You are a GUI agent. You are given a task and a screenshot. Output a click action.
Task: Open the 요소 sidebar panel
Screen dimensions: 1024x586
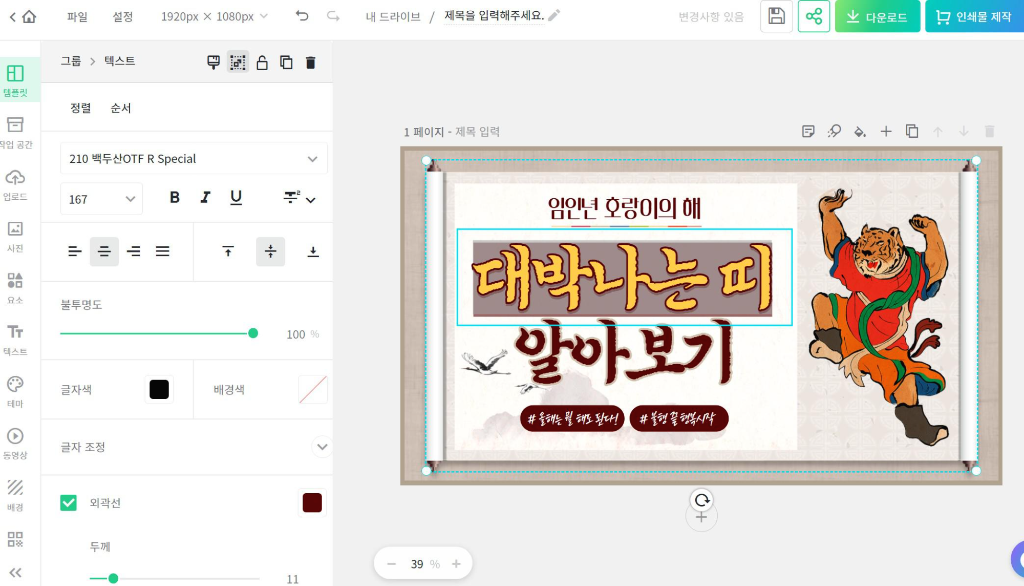(16, 288)
